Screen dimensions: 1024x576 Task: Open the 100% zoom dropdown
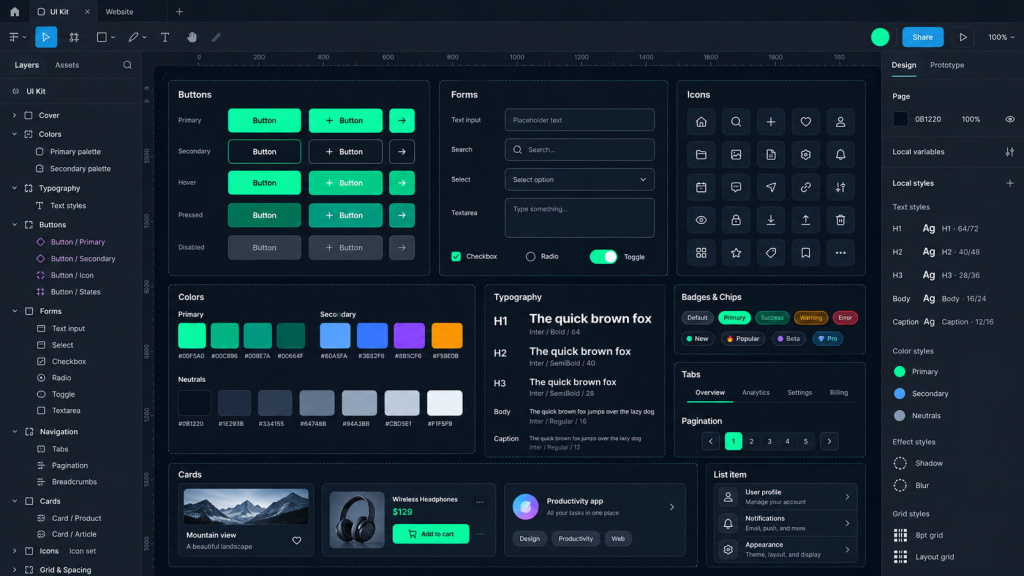click(x=1000, y=37)
